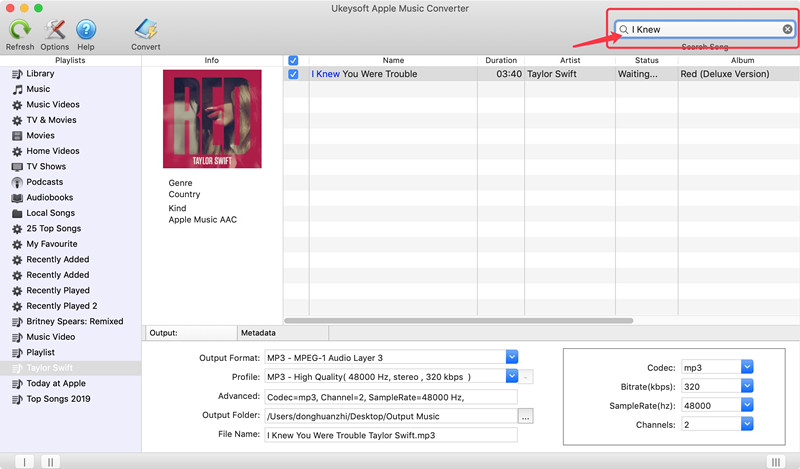This screenshot has height=469, width=800.
Task: Open Music Videos in sidebar
Action: click(x=53, y=105)
